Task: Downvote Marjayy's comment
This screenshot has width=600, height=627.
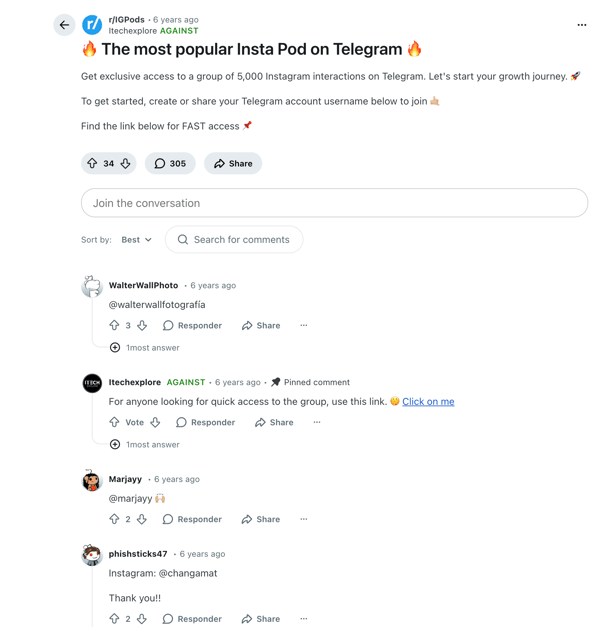Action: point(142,519)
